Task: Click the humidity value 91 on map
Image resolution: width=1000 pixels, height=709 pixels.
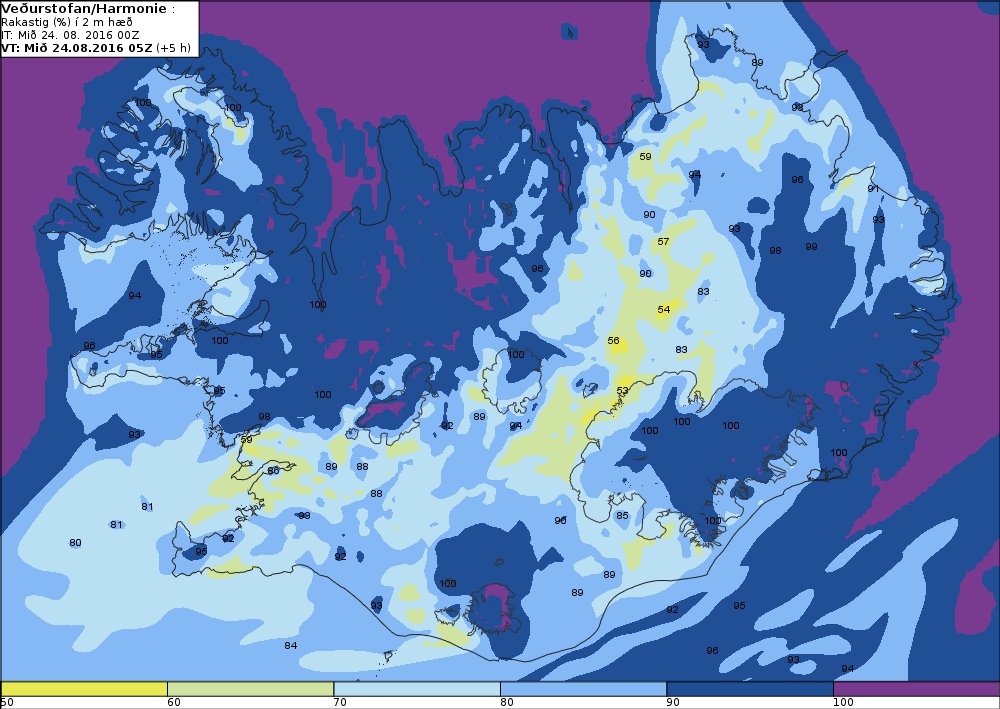Action: tap(874, 188)
